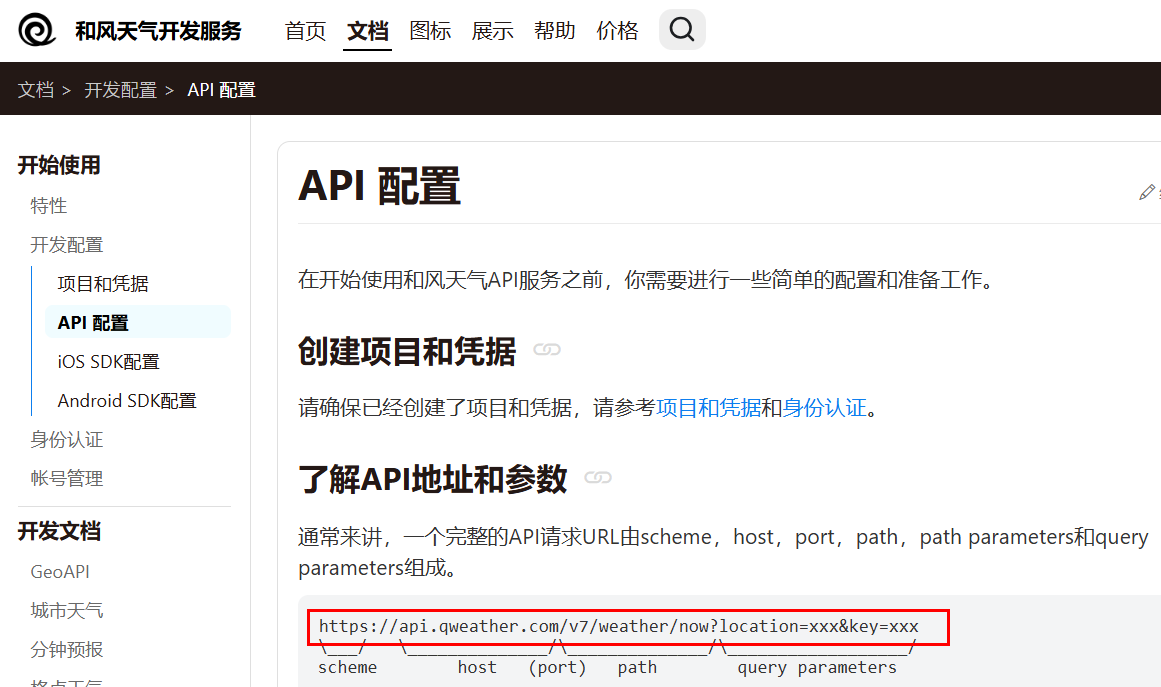Expand 城市天气 in the sidebar
Image resolution: width=1161 pixels, height=687 pixels.
coord(67,611)
